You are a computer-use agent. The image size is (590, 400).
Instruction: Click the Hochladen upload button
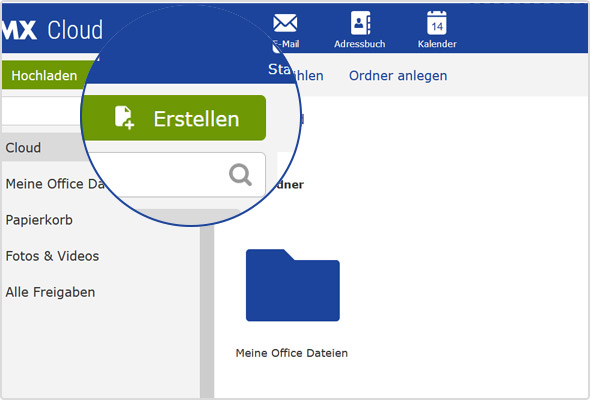[x=44, y=75]
